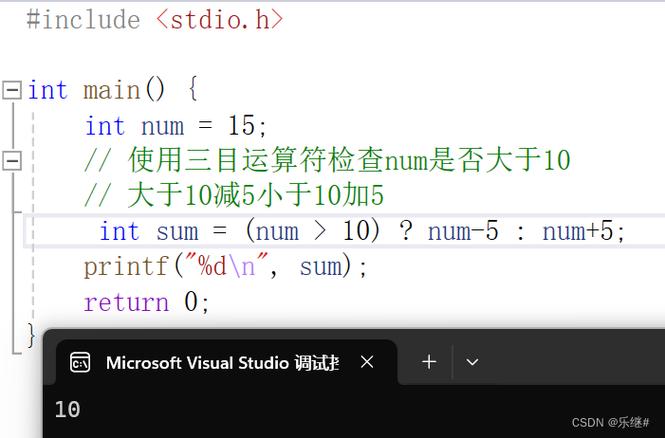Place cursor on num-5 expression
Image resolution: width=665 pixels, height=438 pixels.
(x=462, y=231)
